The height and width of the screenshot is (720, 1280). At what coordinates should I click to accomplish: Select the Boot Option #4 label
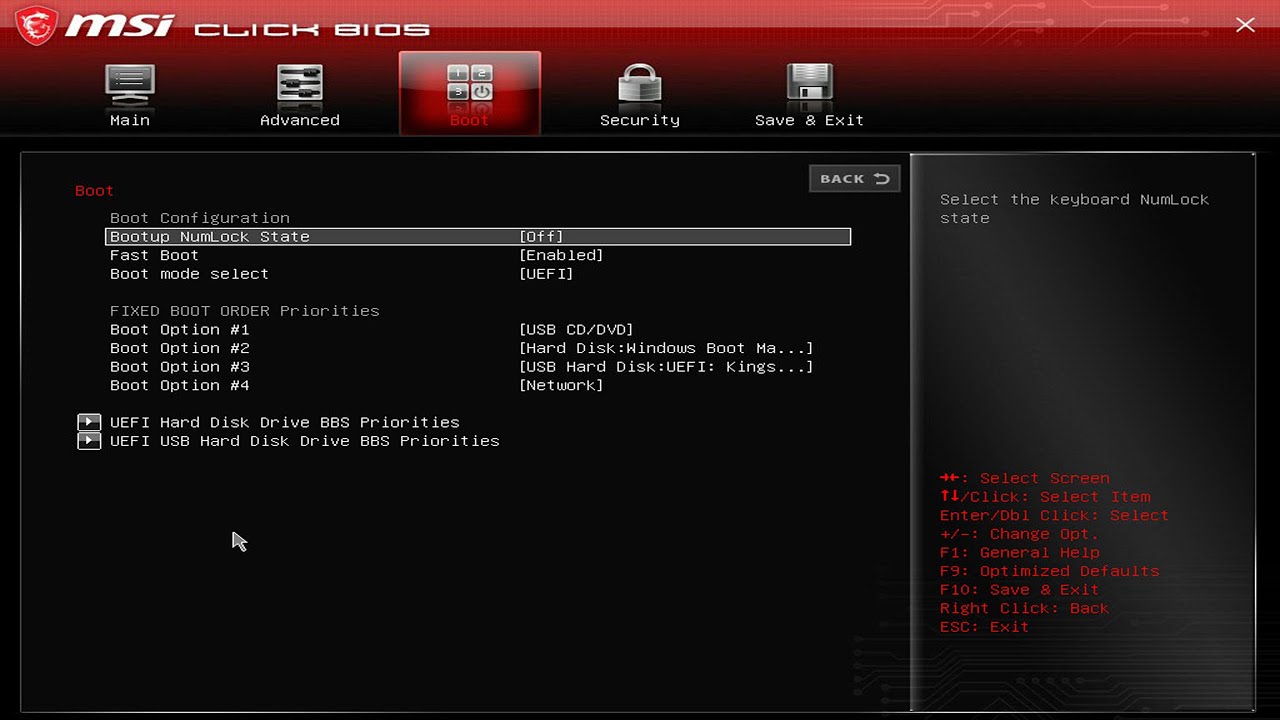tap(180, 385)
